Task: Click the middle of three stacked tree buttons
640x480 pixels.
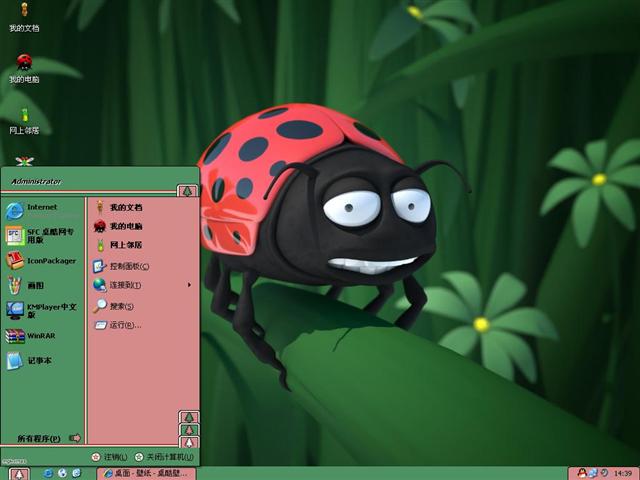Action: pyautogui.click(x=189, y=430)
